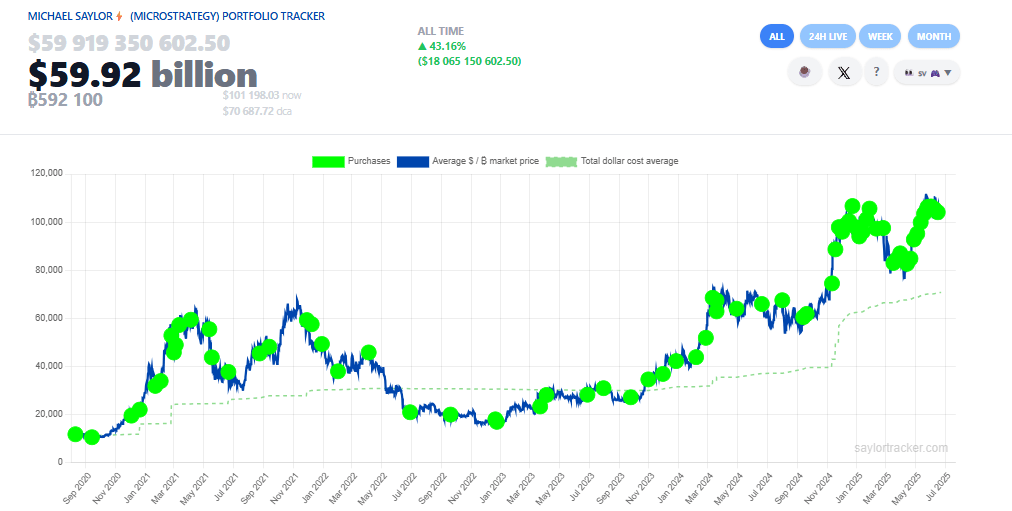
Task: Click the ₿592 100 bitcoin holdings
Action: point(65,100)
